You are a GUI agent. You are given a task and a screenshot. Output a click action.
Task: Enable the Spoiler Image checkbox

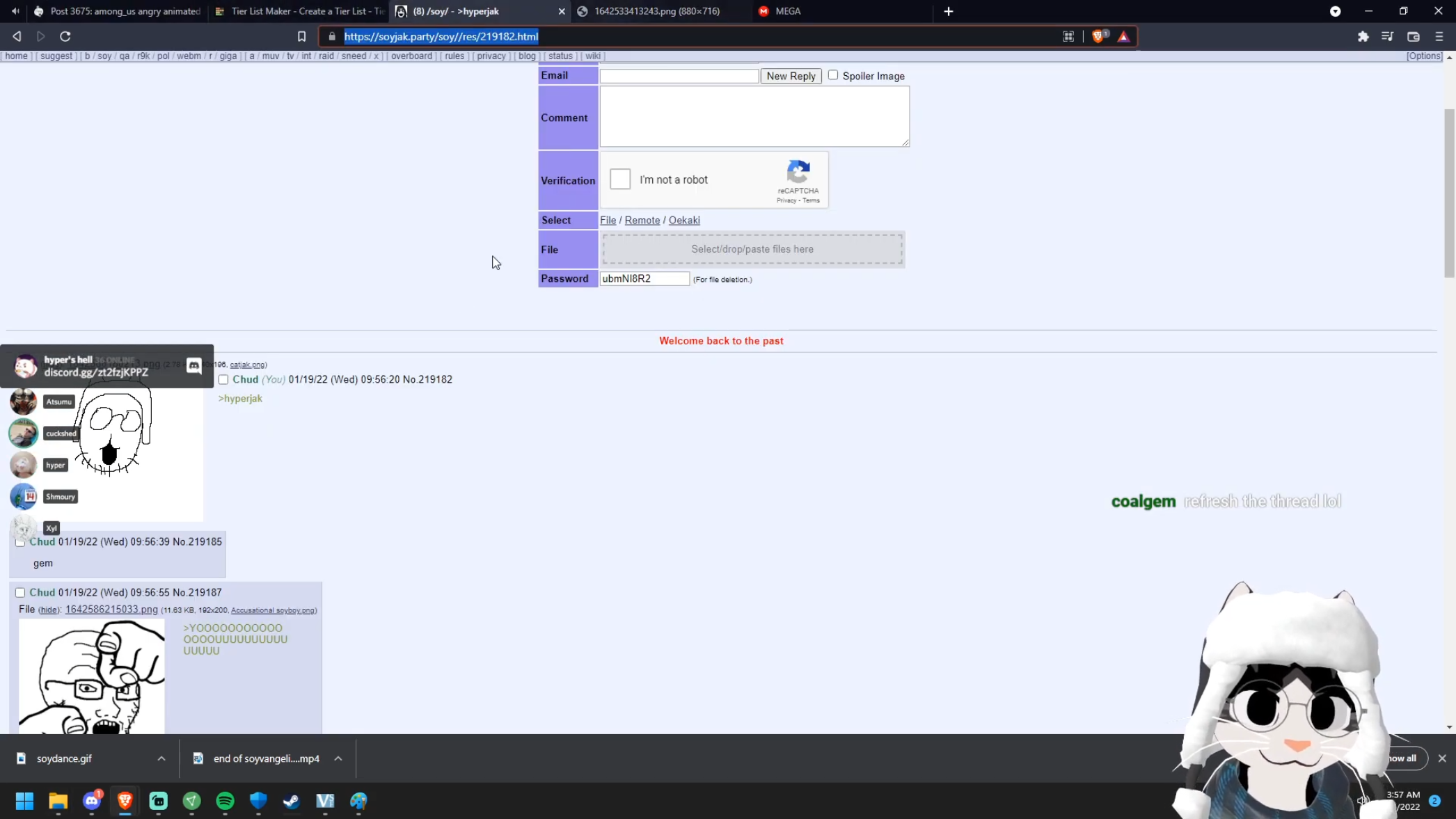point(833,75)
